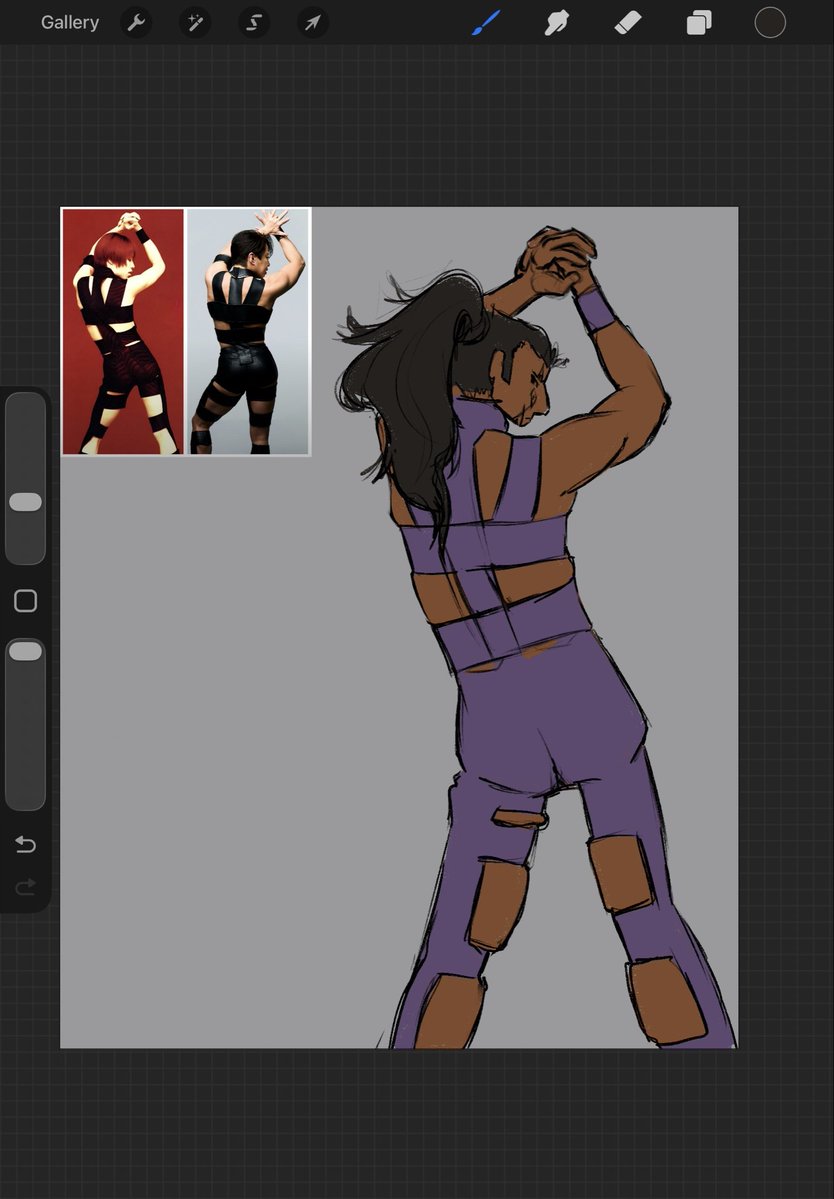Open the active color picker
The image size is (834, 1199).
tap(770, 23)
